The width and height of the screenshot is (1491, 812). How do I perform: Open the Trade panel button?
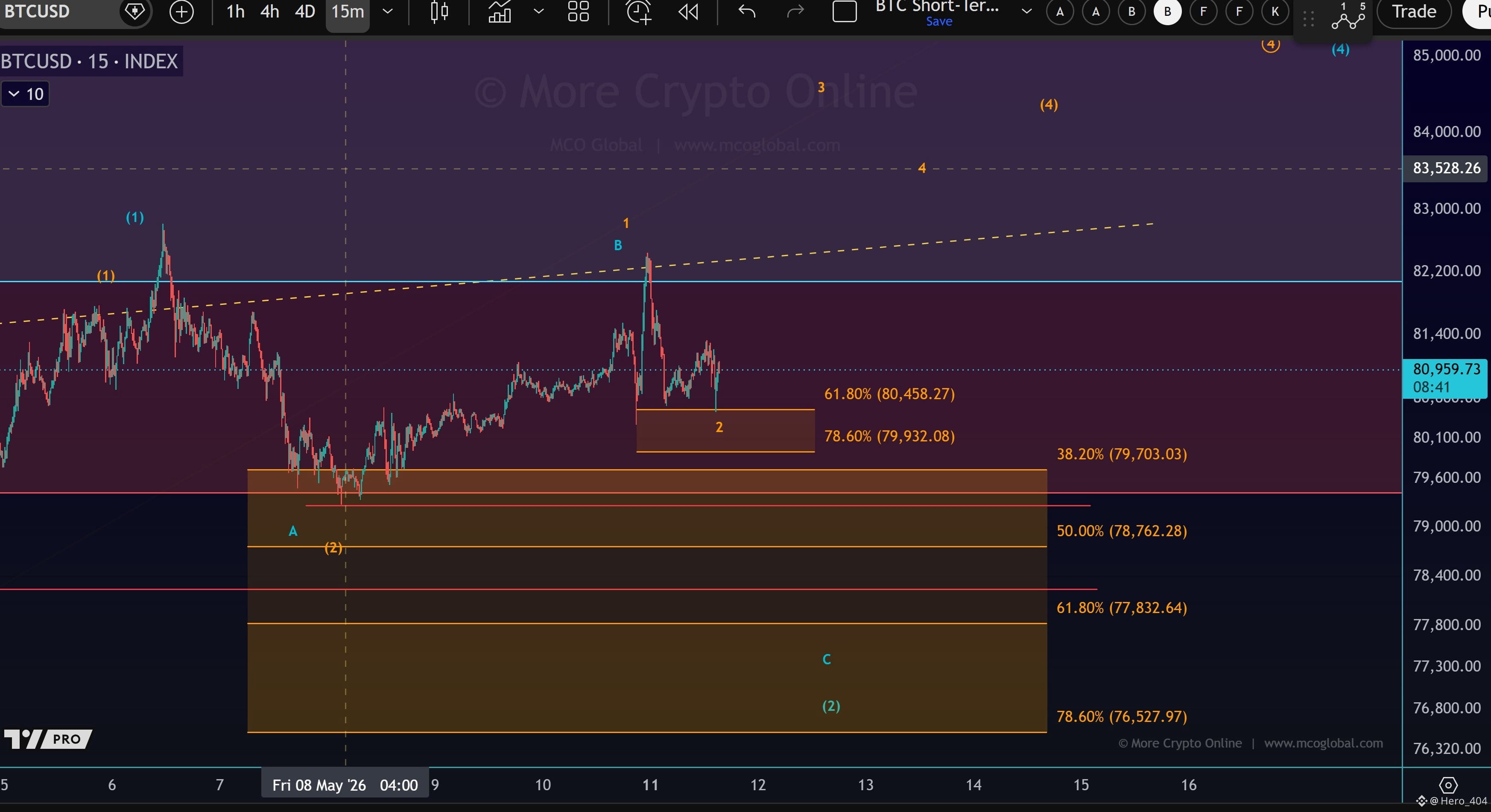pos(1414,12)
